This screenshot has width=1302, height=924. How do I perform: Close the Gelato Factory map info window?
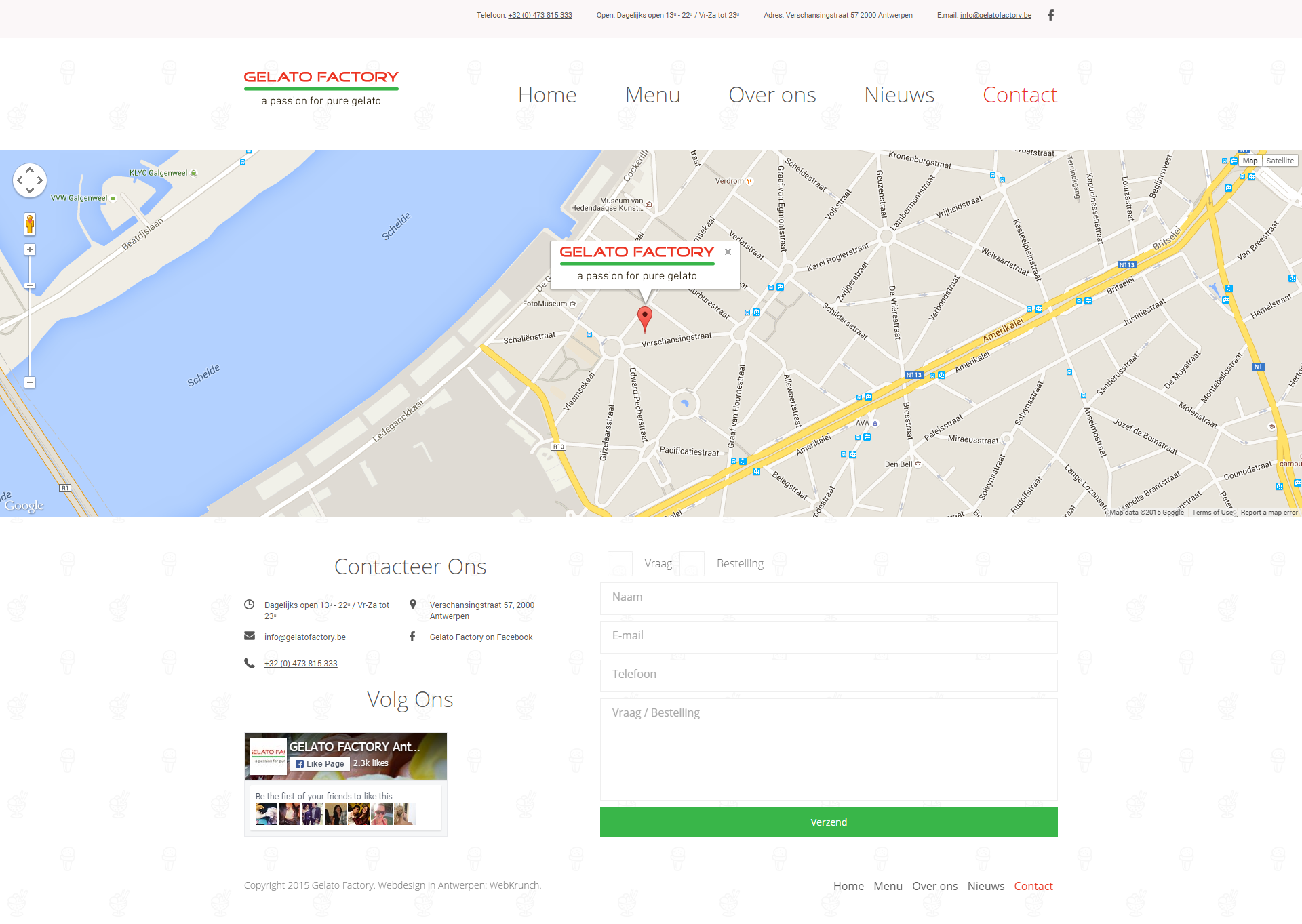tap(728, 252)
